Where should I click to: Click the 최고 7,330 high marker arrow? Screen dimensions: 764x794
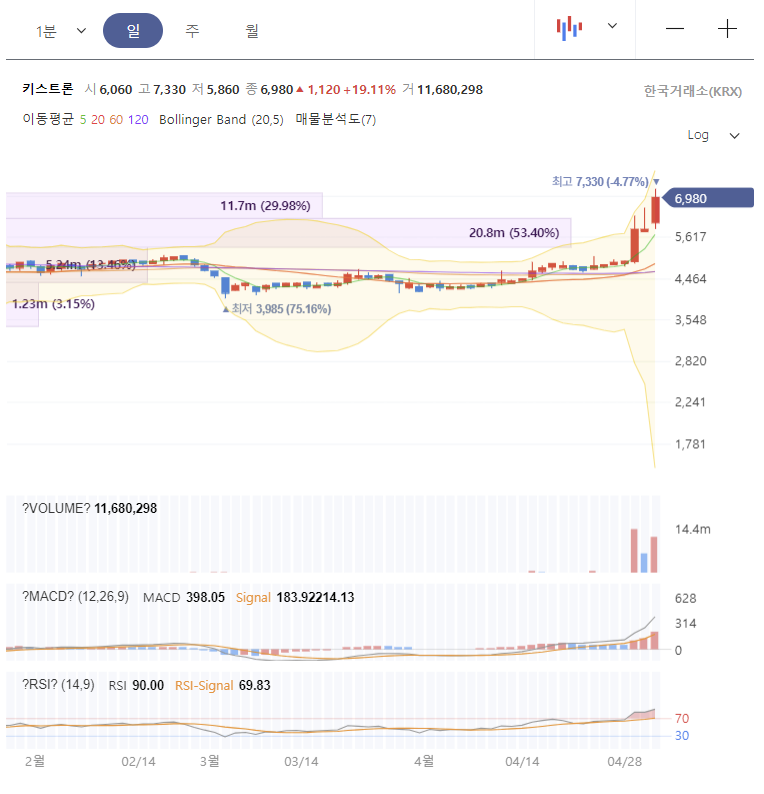[x=656, y=182]
